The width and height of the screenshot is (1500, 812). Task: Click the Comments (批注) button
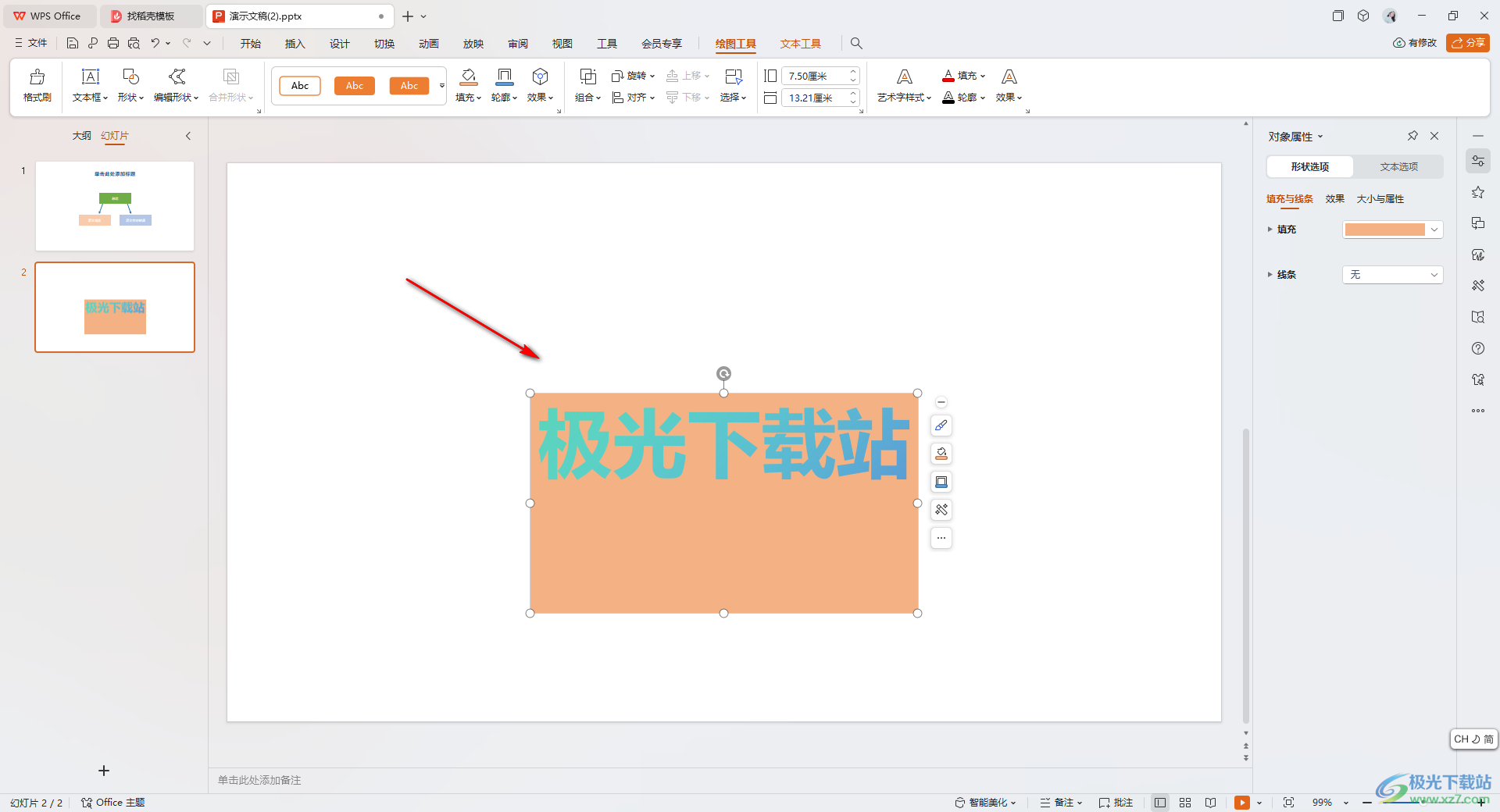(1116, 803)
